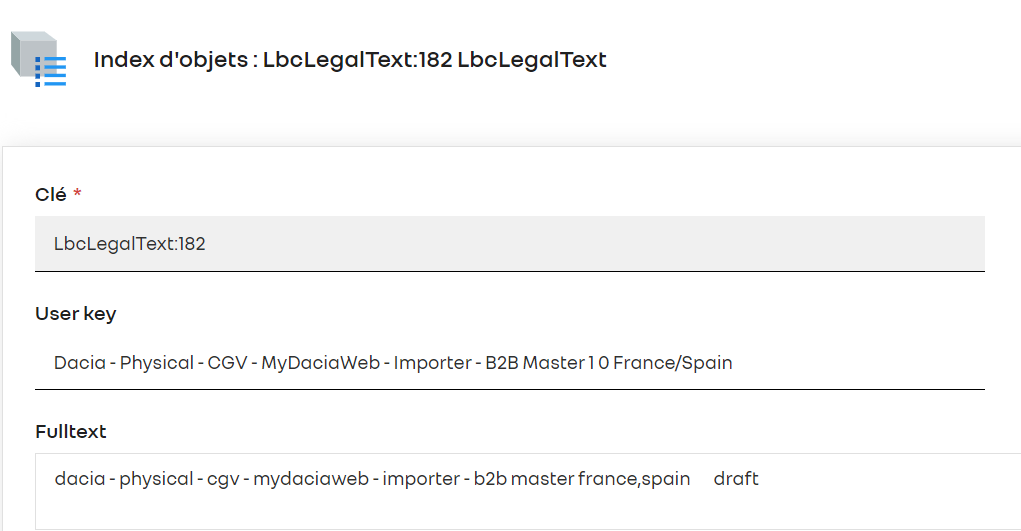
Task: Click the word draft in Fulltext
Action: (x=736, y=479)
